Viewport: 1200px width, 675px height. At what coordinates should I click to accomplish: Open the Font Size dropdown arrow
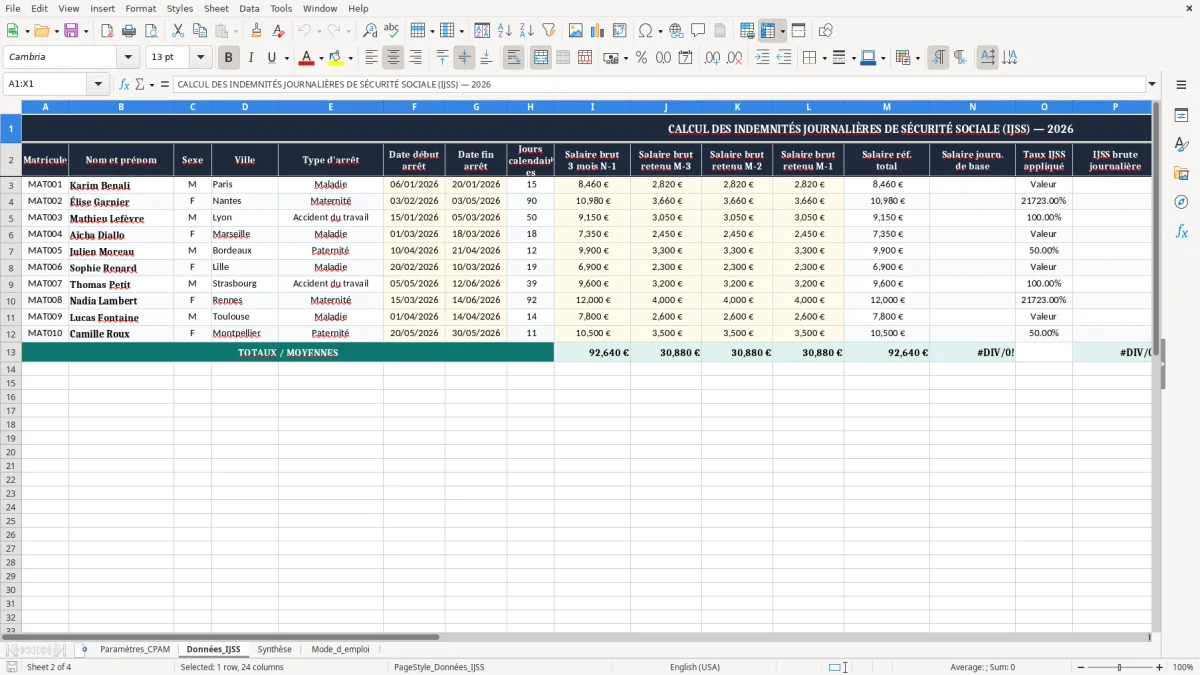pyautogui.click(x=200, y=58)
